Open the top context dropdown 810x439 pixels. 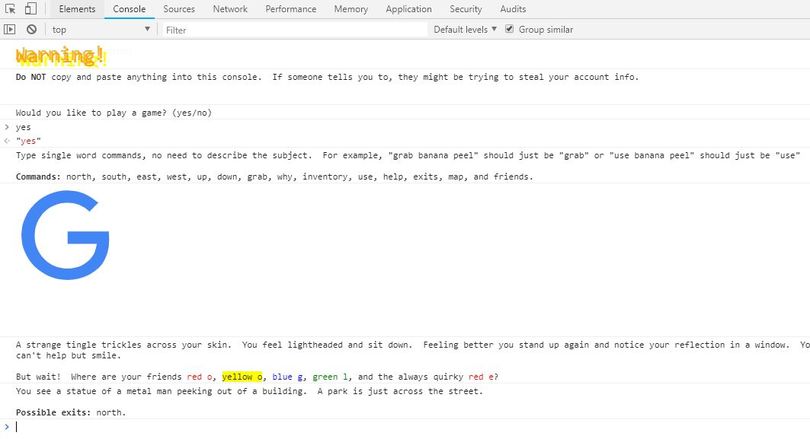[x=101, y=29]
